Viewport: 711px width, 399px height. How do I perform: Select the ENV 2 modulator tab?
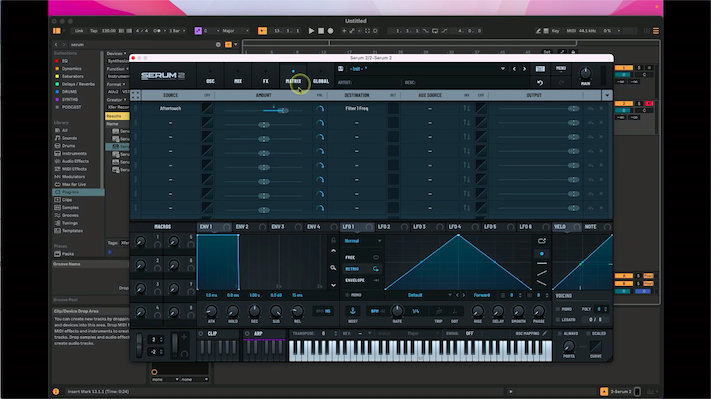pos(242,226)
